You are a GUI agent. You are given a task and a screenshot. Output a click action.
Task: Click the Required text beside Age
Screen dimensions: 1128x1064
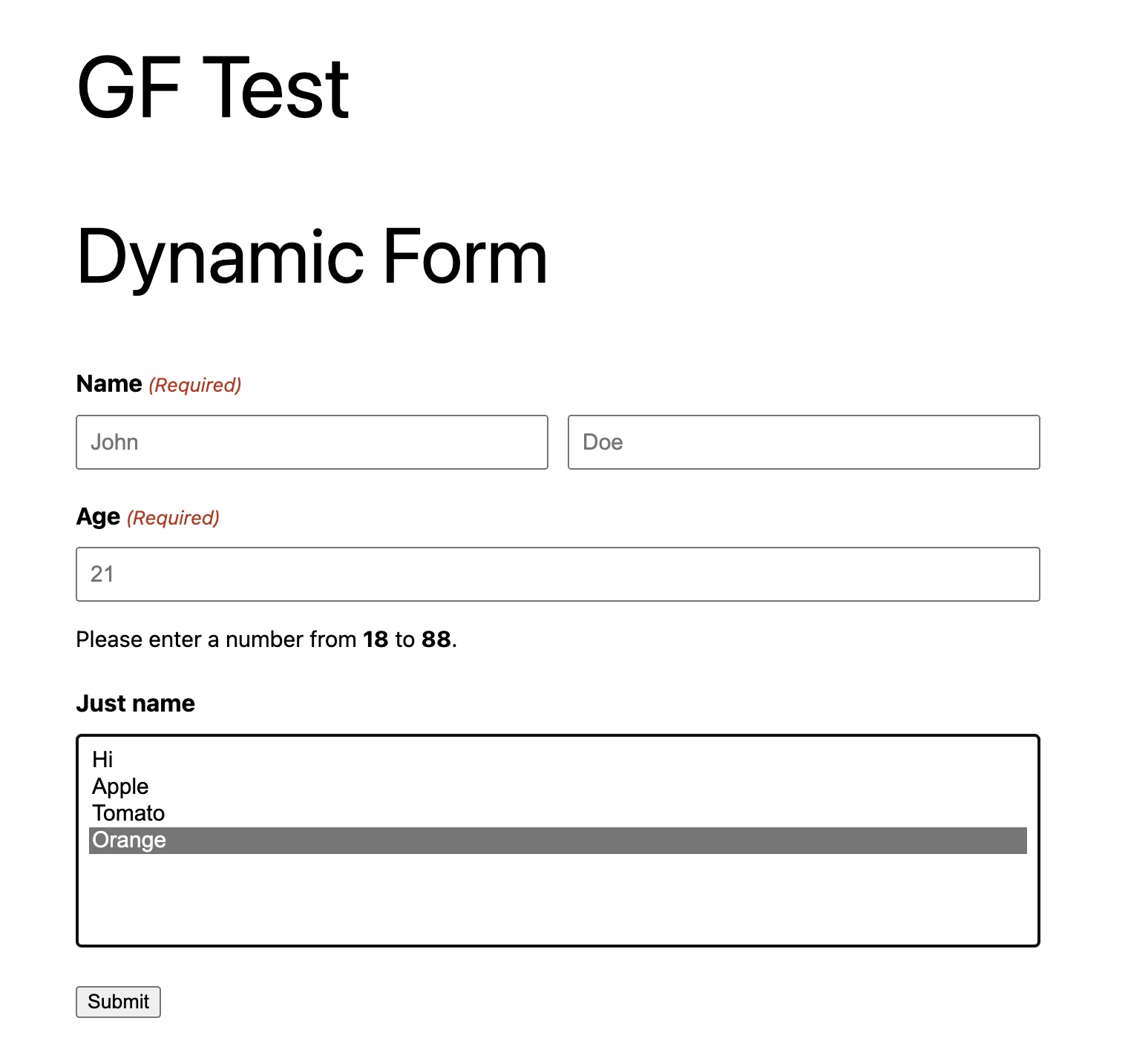172,518
